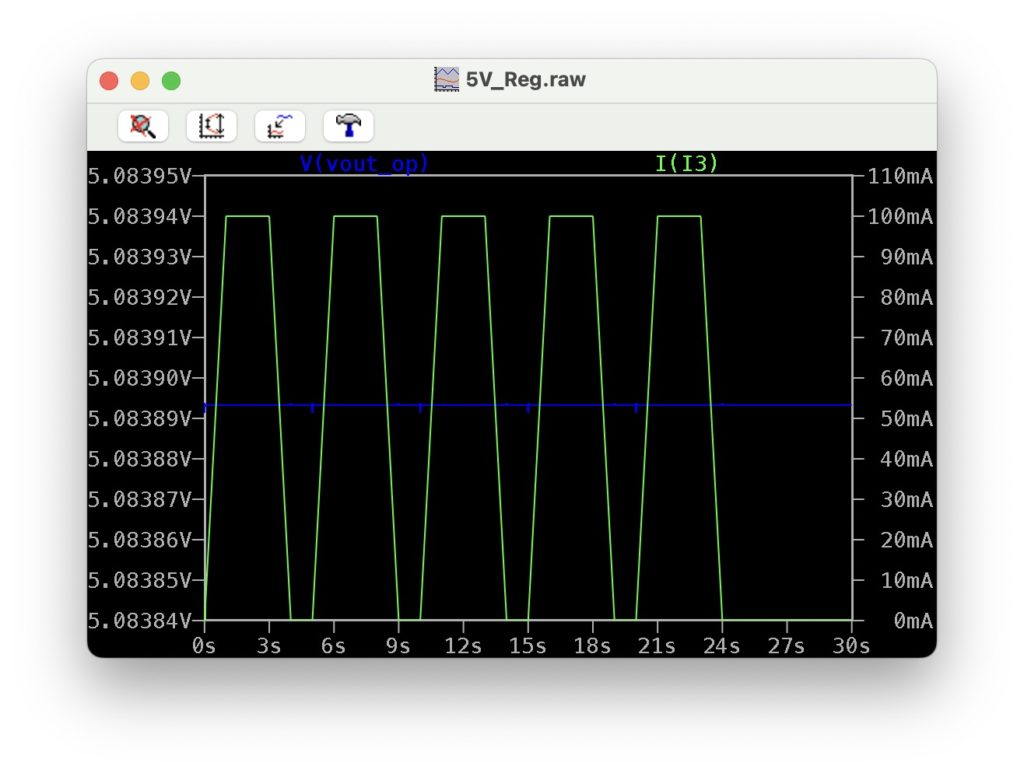This screenshot has height=773, width=1024.
Task: Click the 30s label on time axis
Action: (850, 646)
